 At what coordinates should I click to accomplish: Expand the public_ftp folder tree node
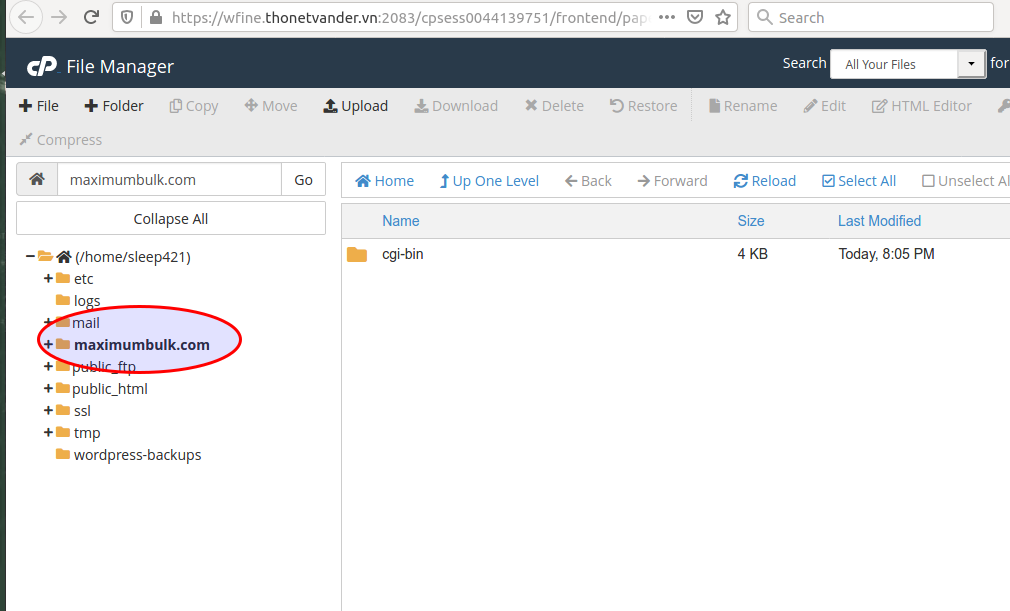[x=48, y=366]
